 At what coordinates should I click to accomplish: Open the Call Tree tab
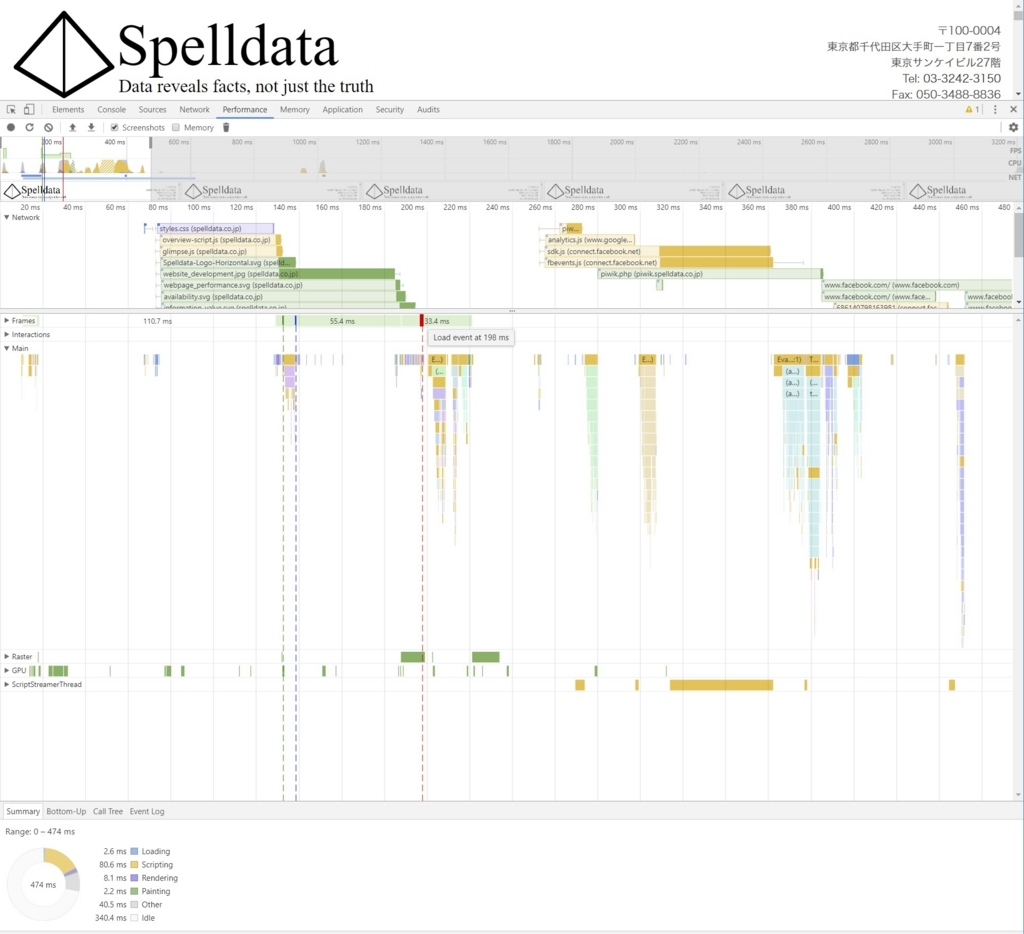coord(108,811)
